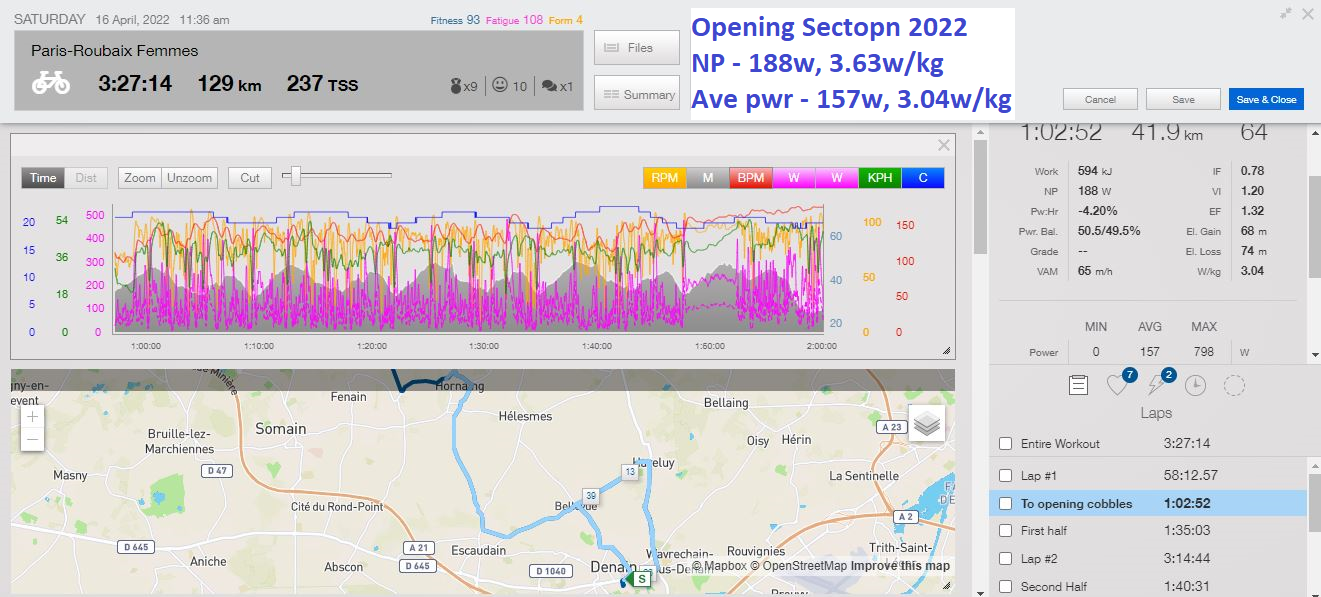Click the Power MAX 798 value

tap(1203, 352)
